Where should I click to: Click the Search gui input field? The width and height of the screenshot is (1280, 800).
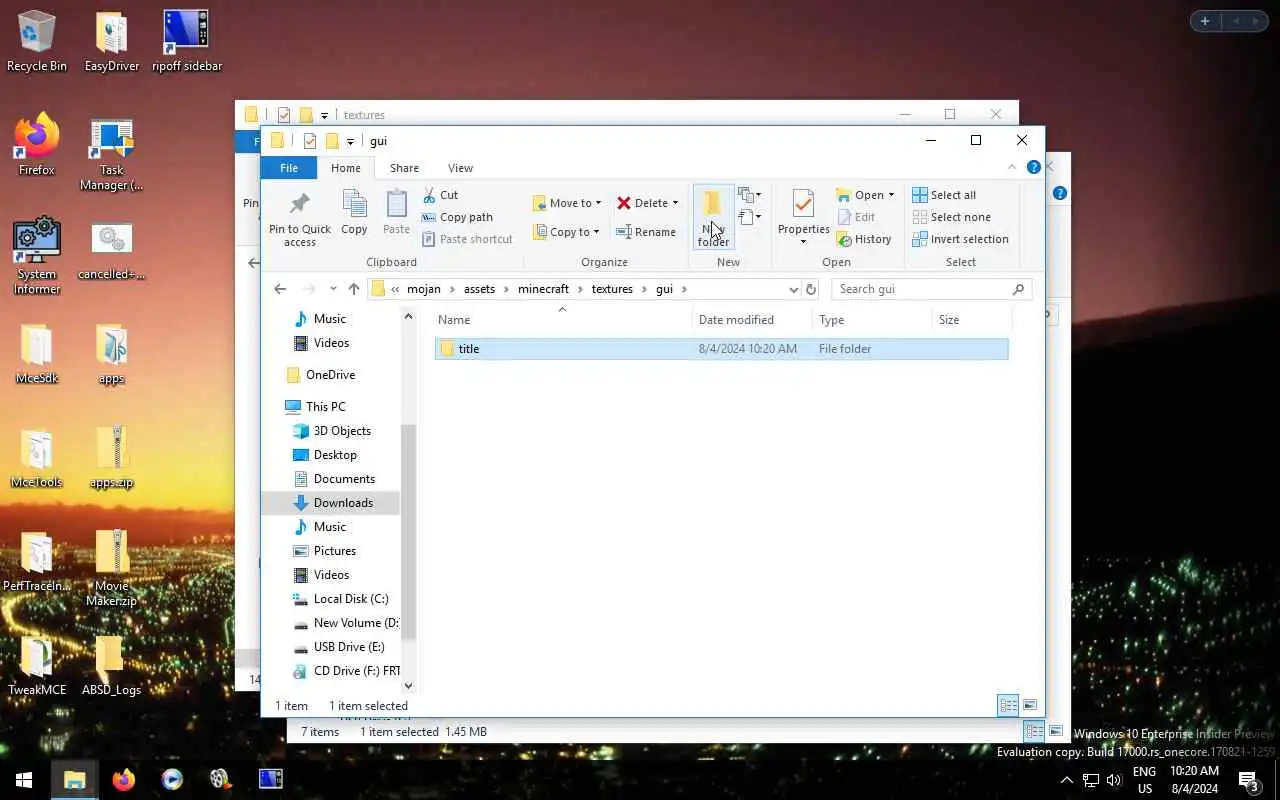click(x=931, y=289)
